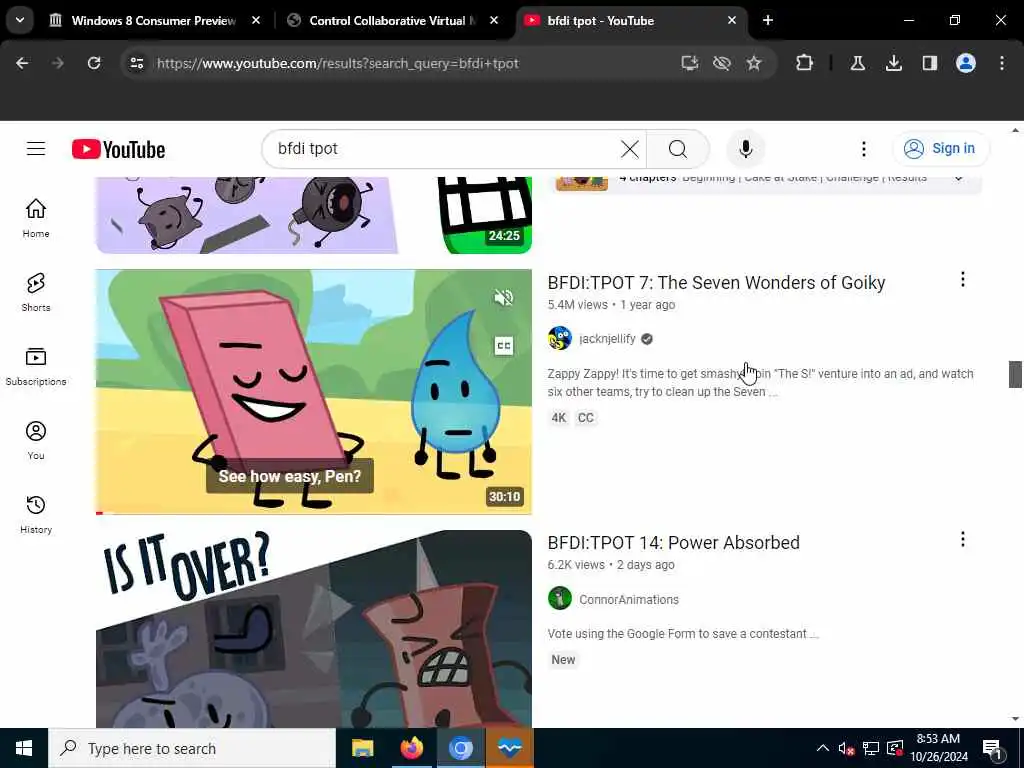
Task: Toggle the browser side panel
Action: (x=930, y=63)
